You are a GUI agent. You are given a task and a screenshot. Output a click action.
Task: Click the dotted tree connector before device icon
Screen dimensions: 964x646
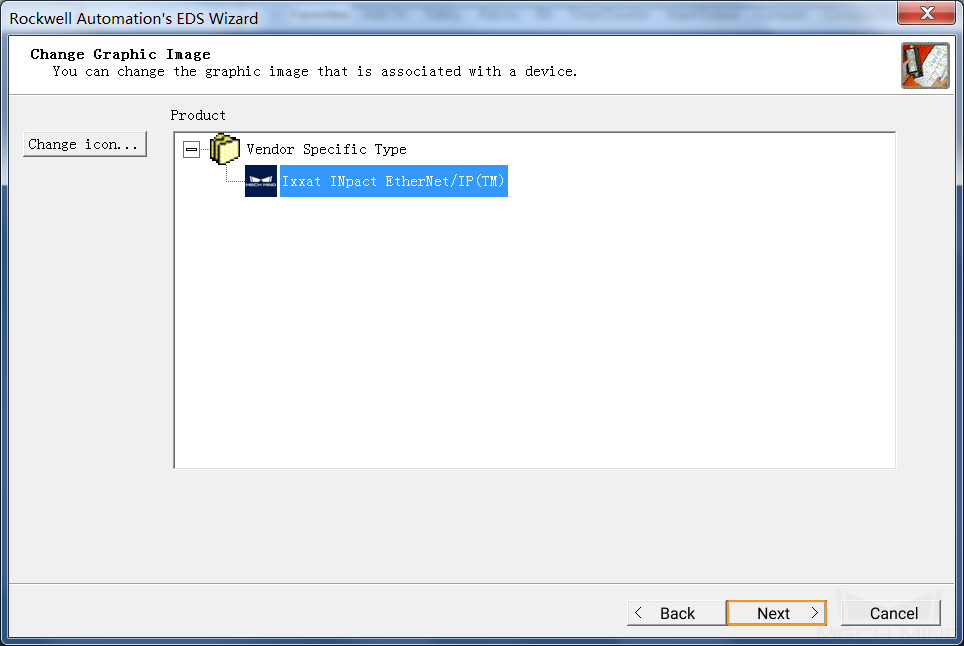tap(234, 175)
